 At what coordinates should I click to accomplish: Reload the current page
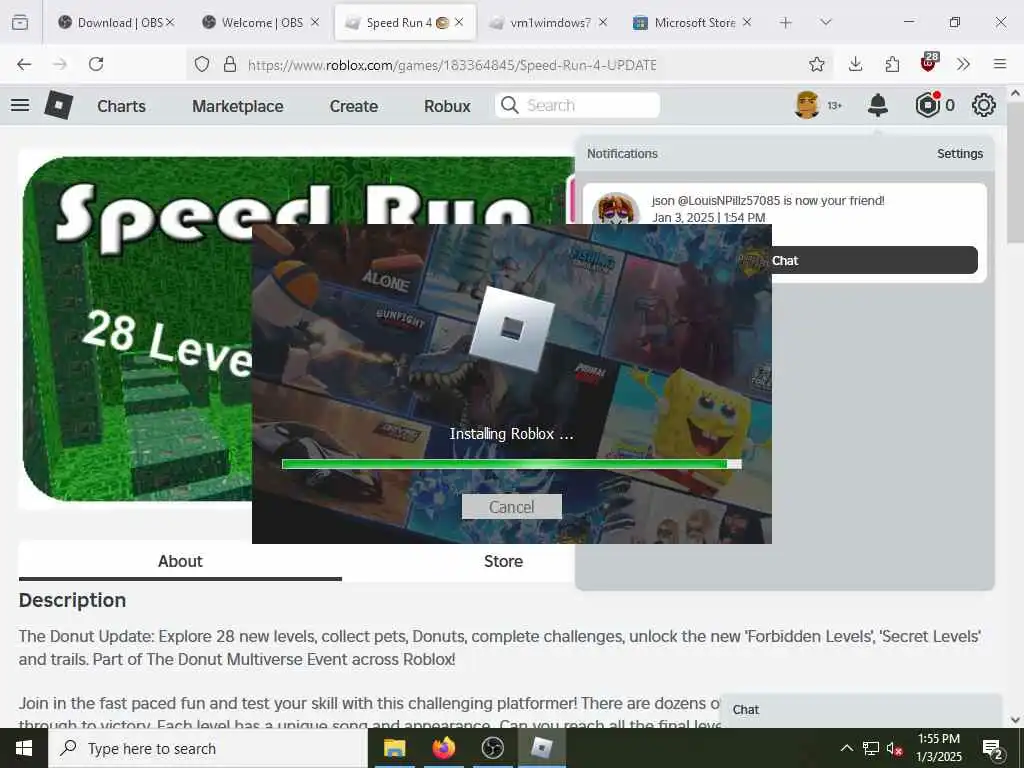pyautogui.click(x=96, y=64)
